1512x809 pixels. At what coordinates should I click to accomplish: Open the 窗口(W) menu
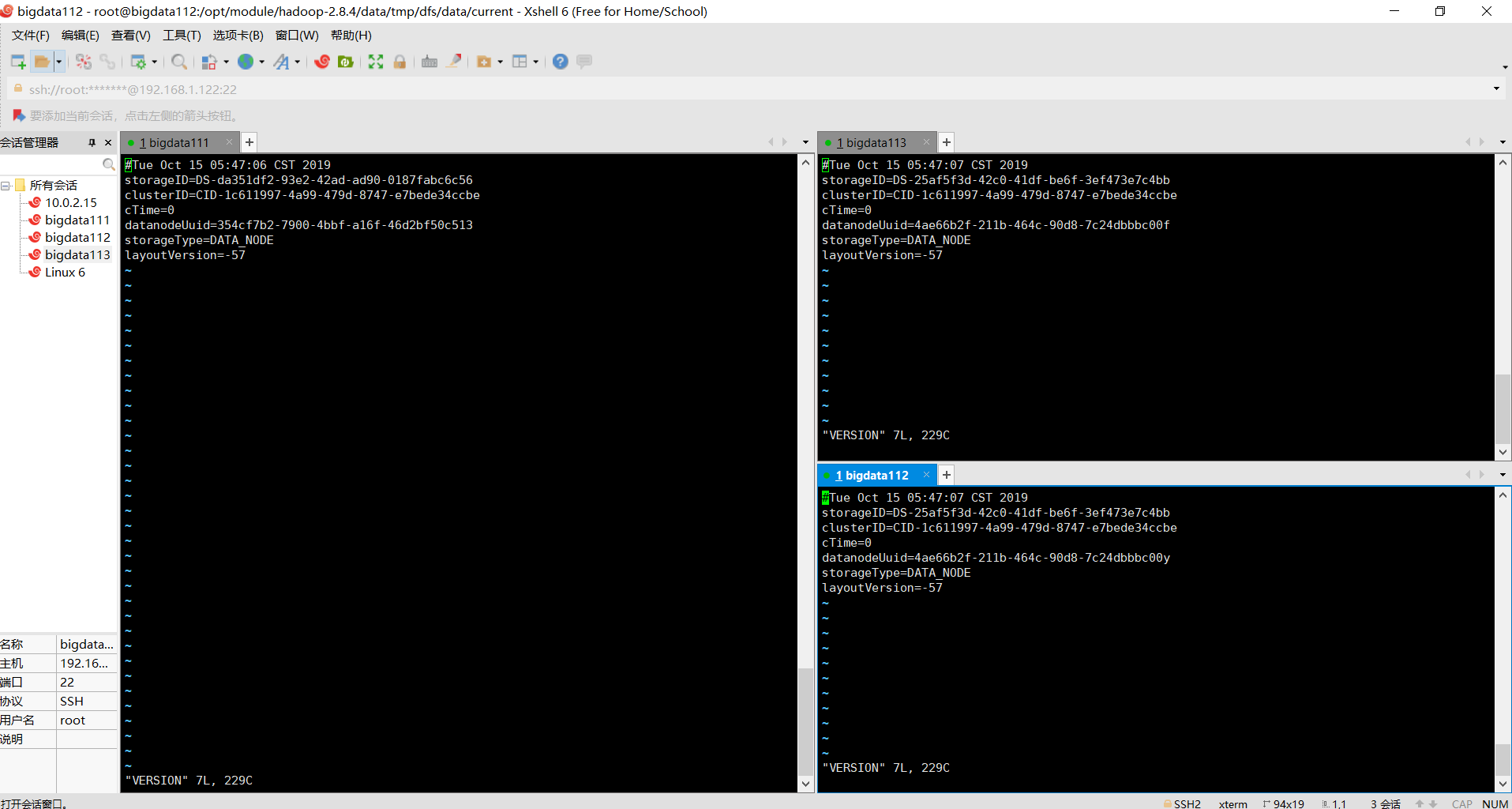[297, 36]
